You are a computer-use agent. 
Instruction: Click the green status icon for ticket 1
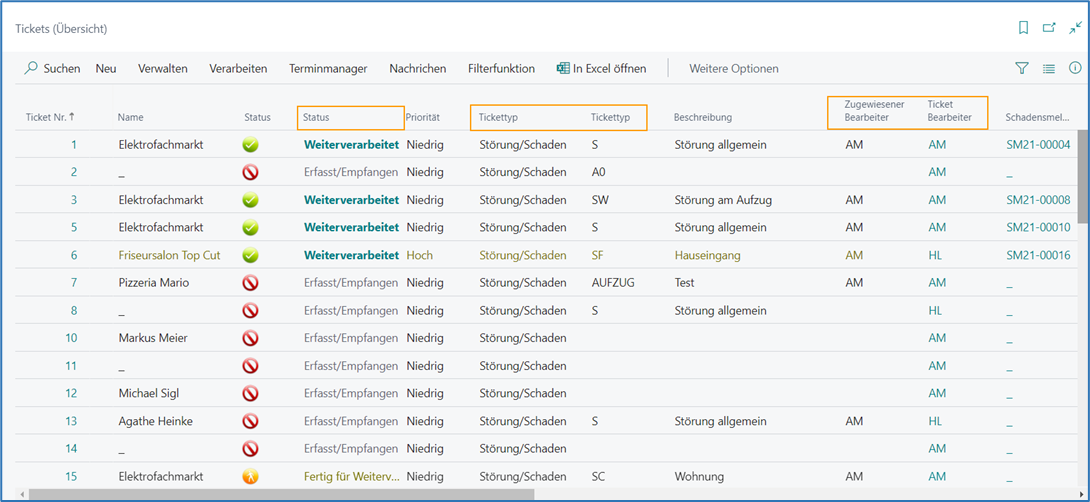pyautogui.click(x=251, y=145)
